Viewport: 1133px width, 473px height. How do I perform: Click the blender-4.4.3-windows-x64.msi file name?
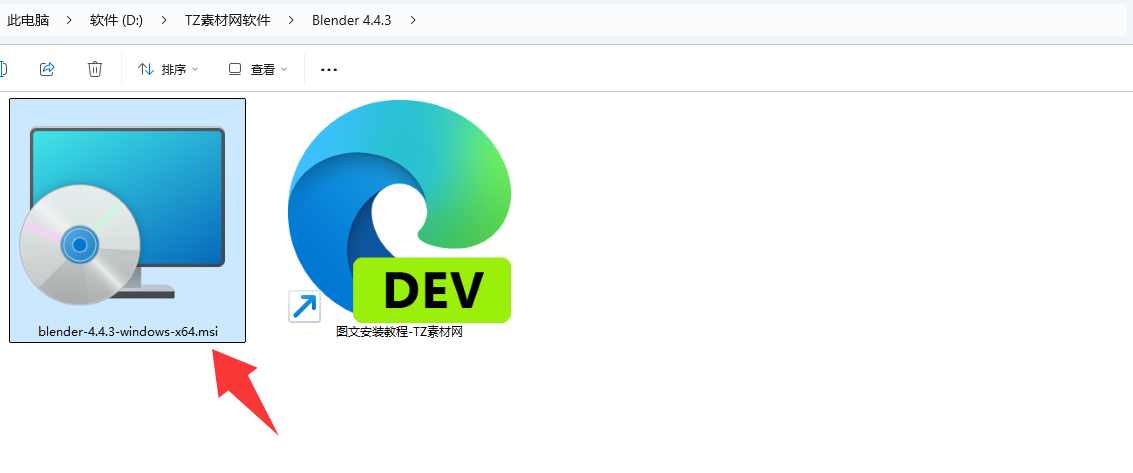(x=128, y=331)
